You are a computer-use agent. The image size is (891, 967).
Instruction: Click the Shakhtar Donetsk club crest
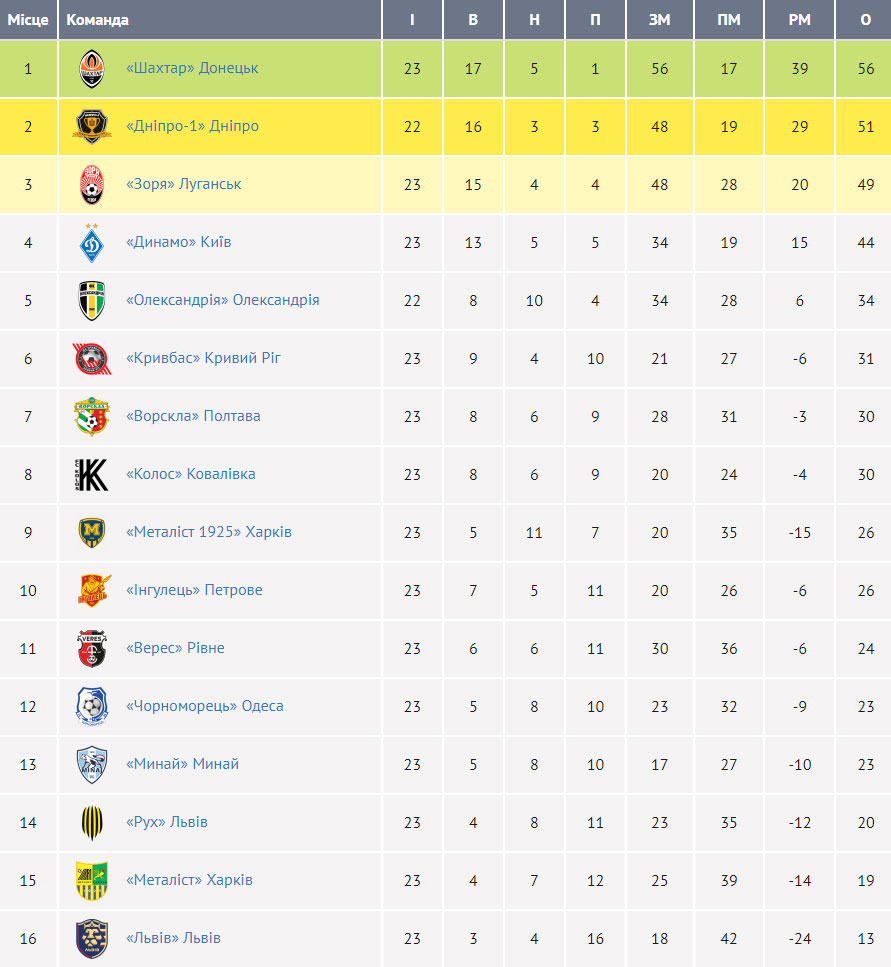pyautogui.click(x=92, y=68)
